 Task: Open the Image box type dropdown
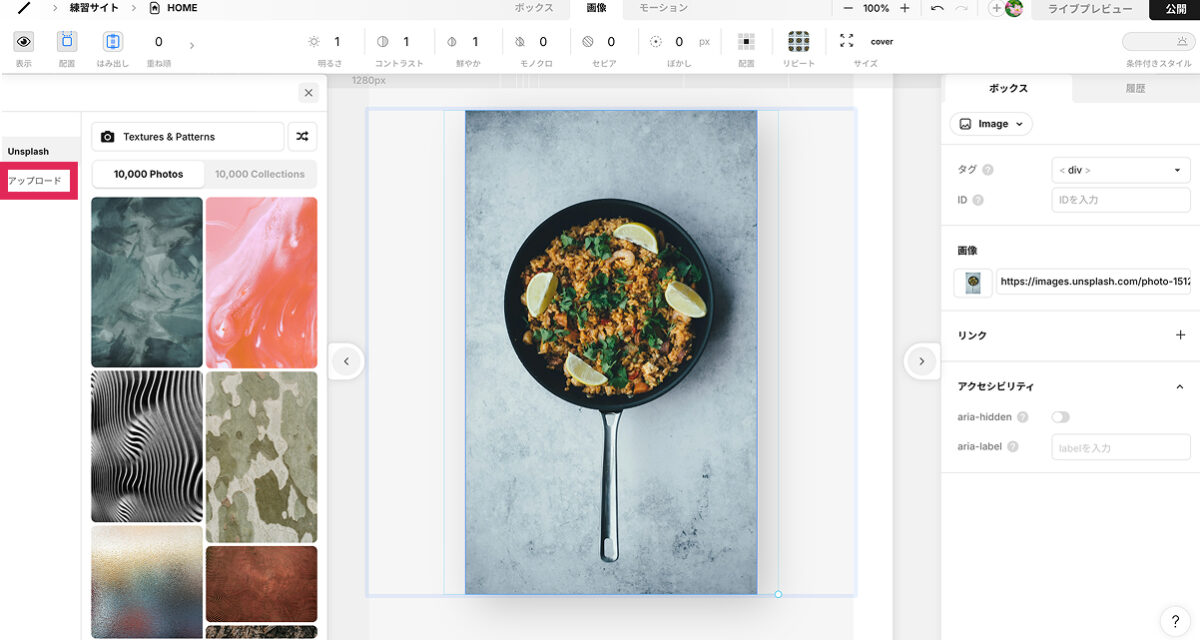tap(991, 124)
